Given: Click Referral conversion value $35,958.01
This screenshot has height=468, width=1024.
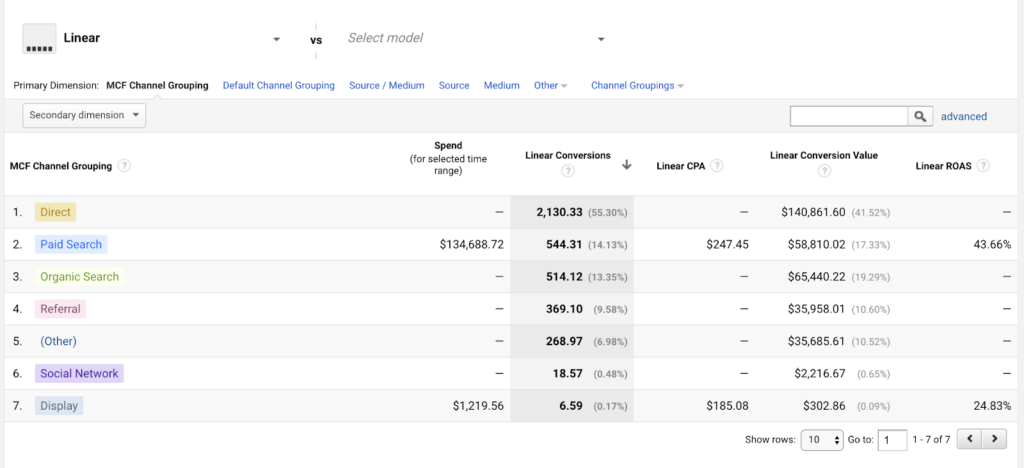Looking at the screenshot, I should click(814, 309).
